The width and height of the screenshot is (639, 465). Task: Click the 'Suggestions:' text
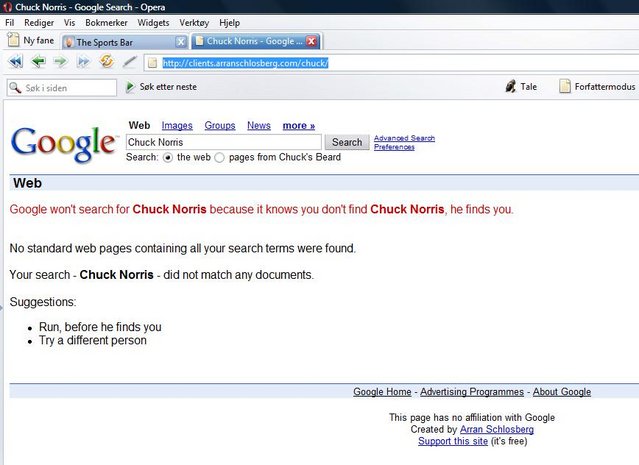(43, 302)
